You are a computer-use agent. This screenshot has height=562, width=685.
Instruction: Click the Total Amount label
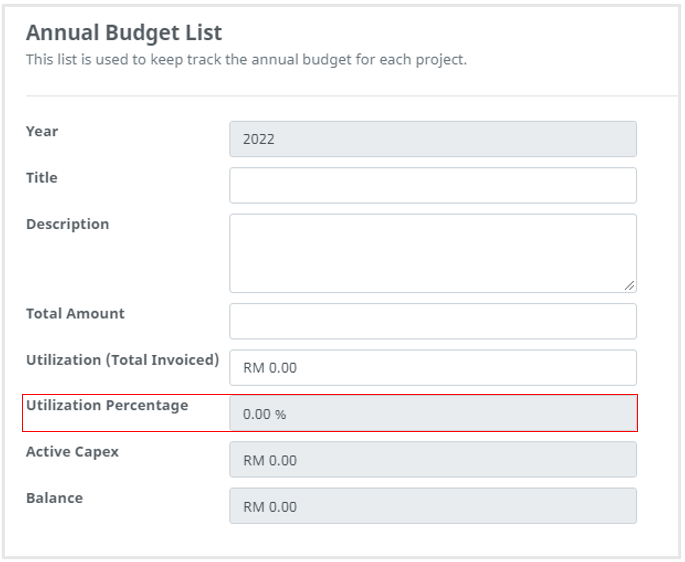75,313
